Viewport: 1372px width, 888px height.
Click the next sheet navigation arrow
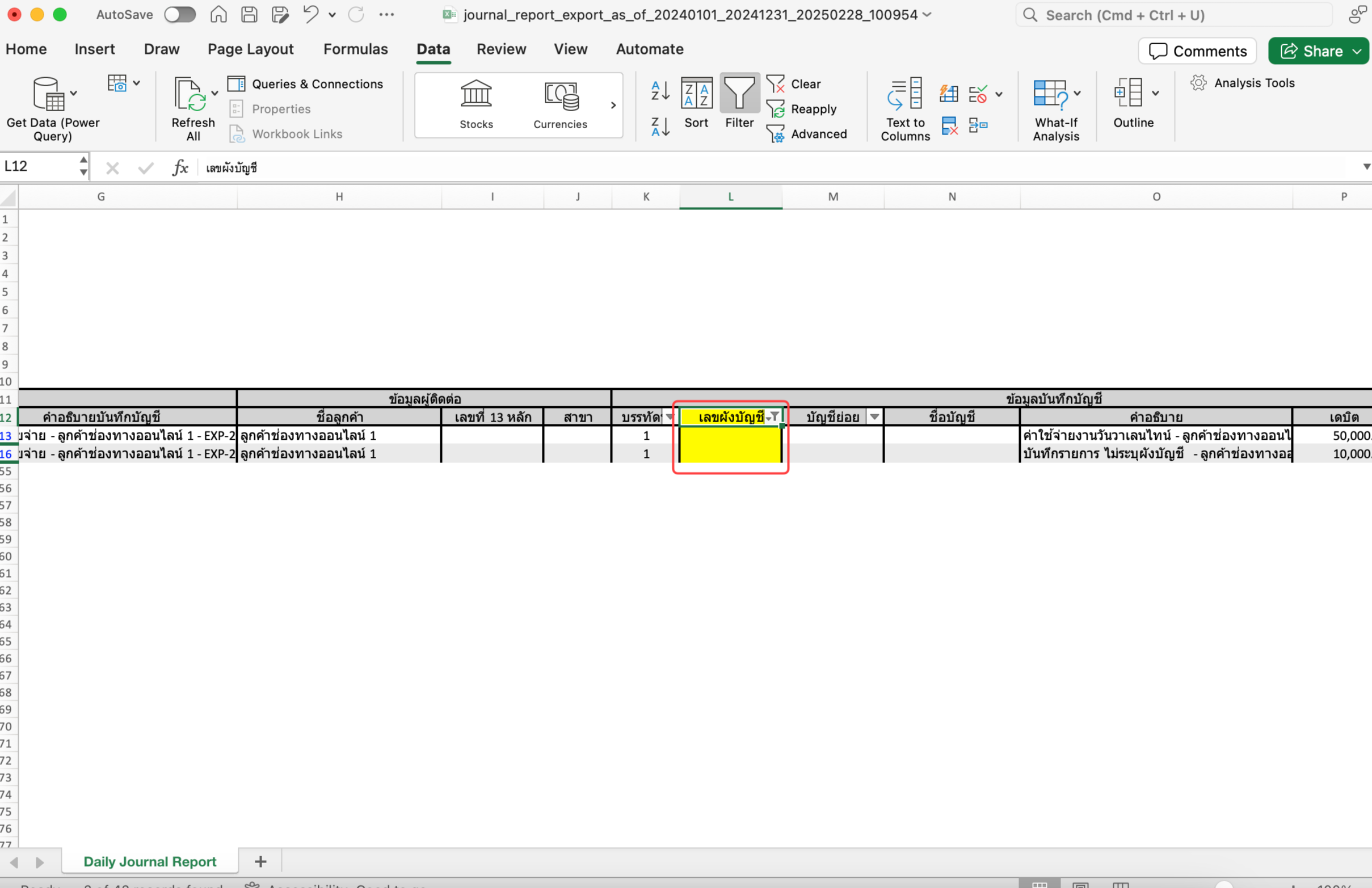pyautogui.click(x=39, y=862)
